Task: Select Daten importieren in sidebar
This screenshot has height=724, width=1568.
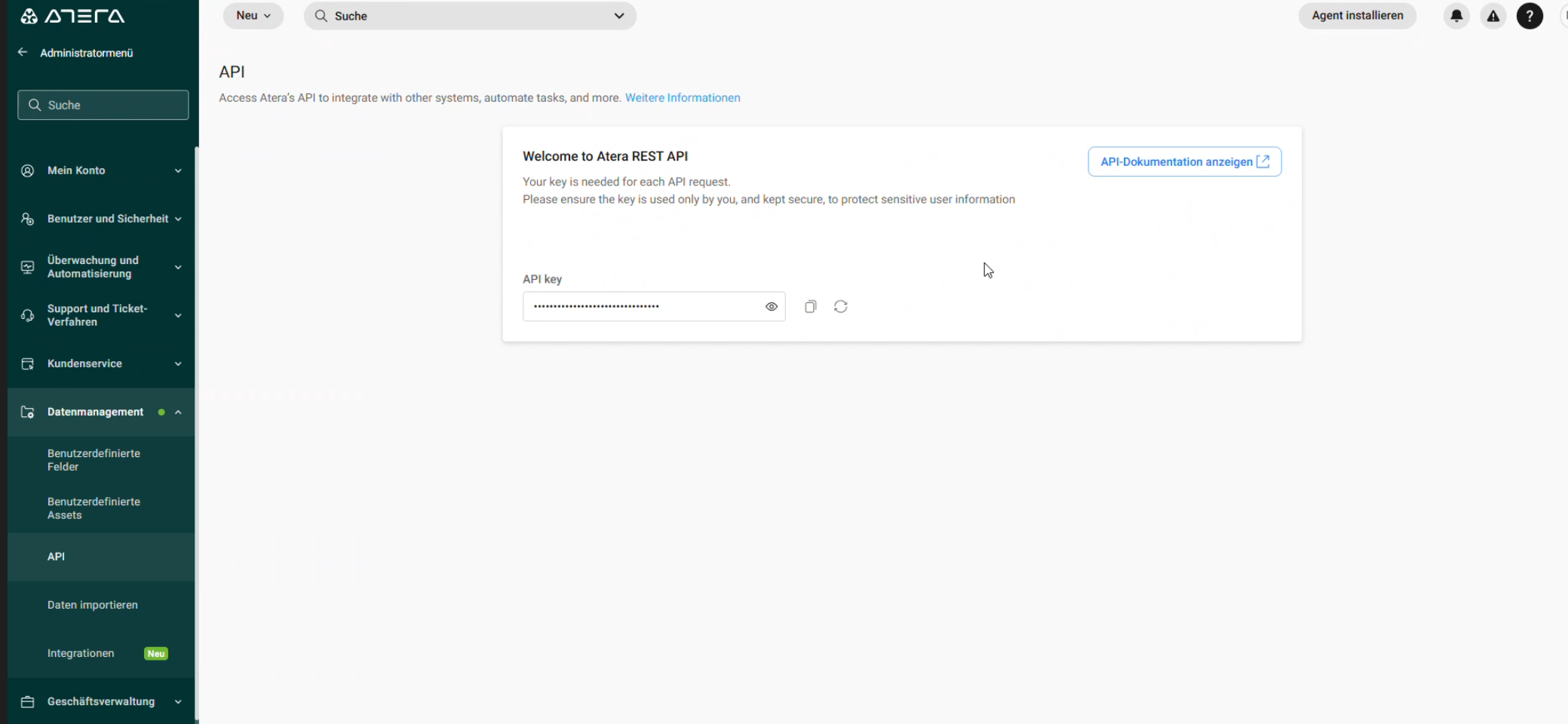Action: [x=92, y=605]
